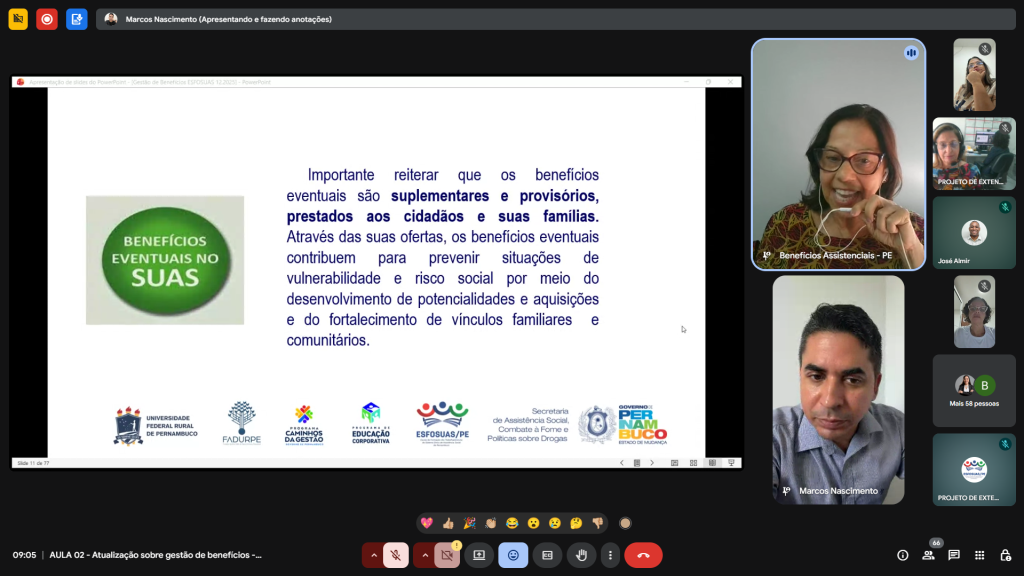1024x576 pixels.
Task: Click the red recording indicator icon
Action: (47, 19)
